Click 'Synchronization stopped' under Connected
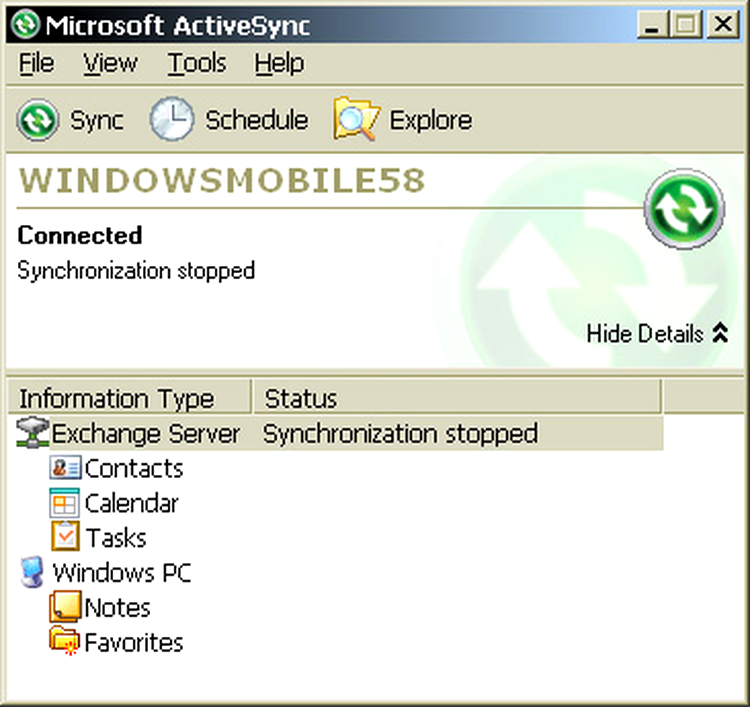The width and height of the screenshot is (750, 707). 136,271
